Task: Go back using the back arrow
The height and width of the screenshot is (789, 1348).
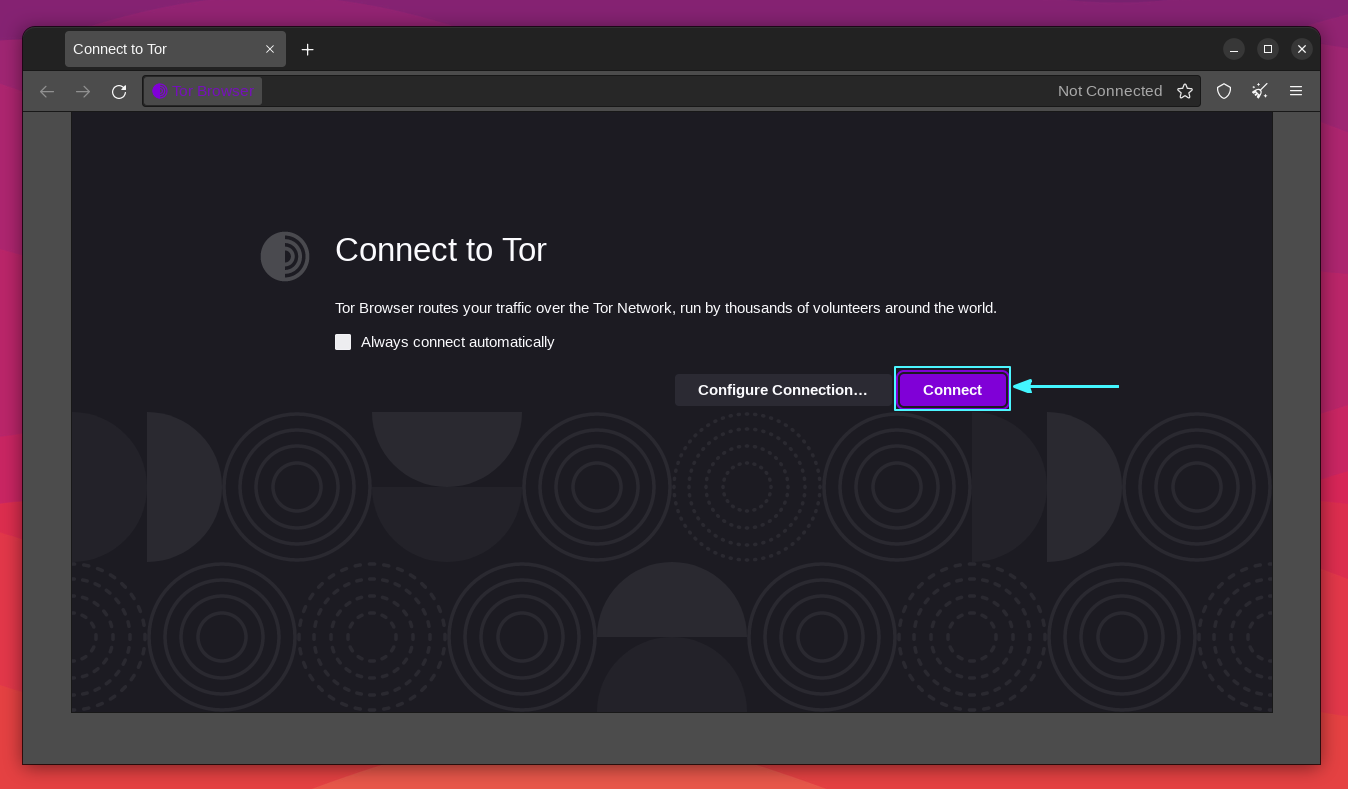Action: (x=47, y=91)
